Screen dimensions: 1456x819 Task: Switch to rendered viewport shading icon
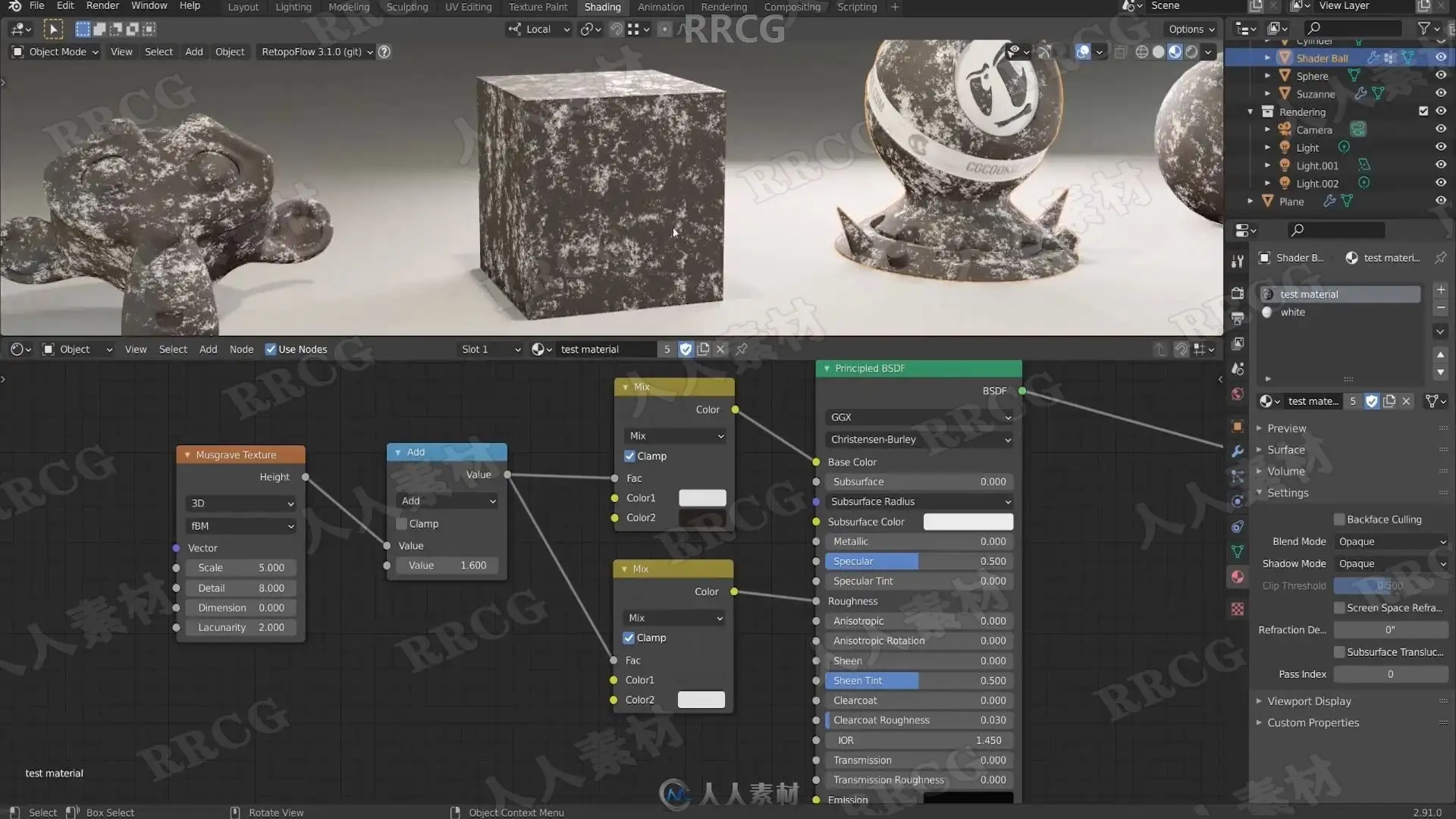pos(1191,52)
